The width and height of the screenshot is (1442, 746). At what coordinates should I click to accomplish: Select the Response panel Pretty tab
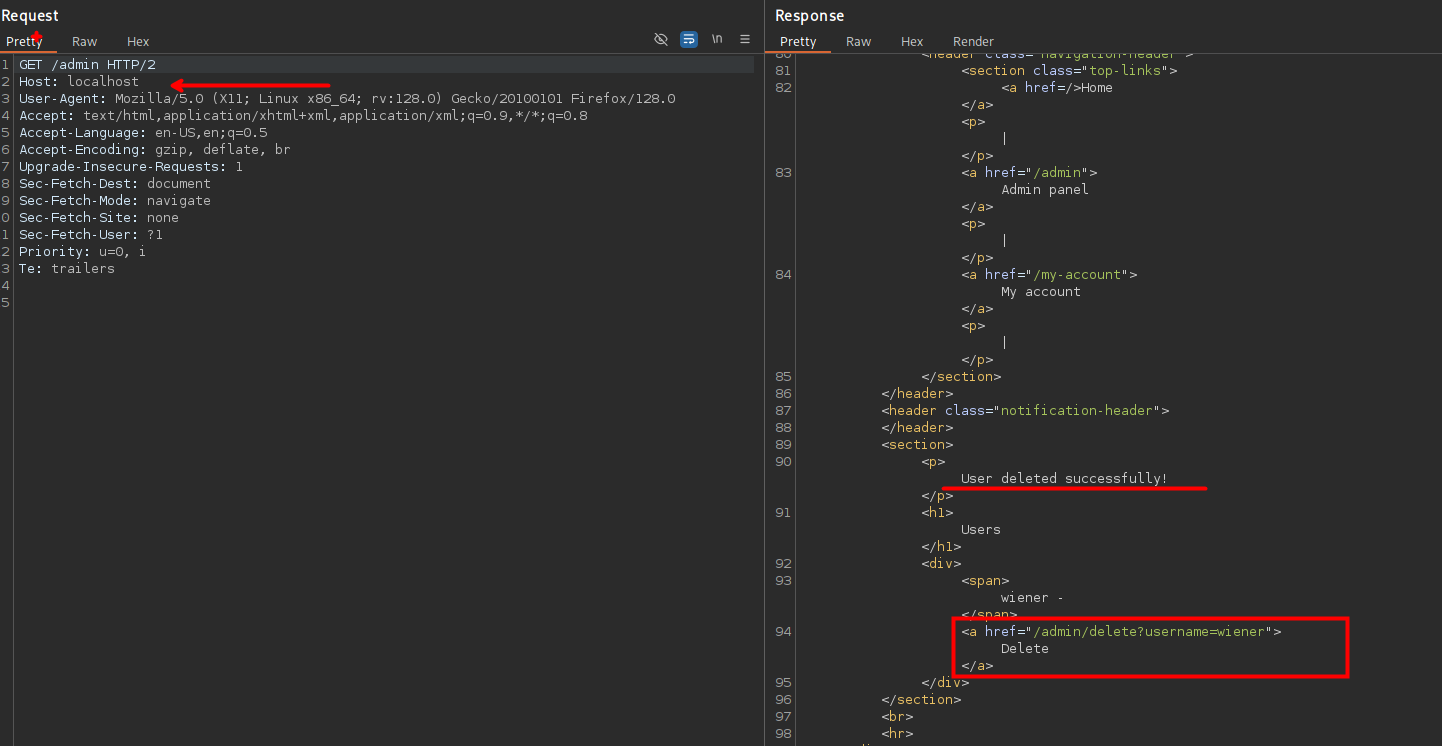point(798,41)
